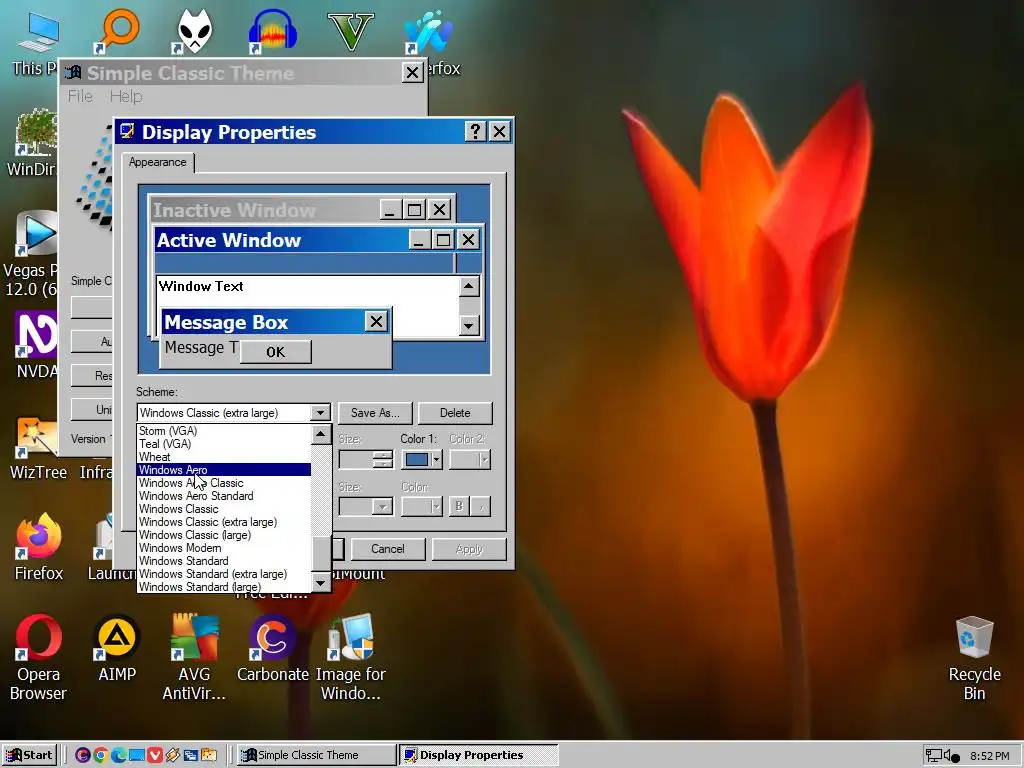Image resolution: width=1024 pixels, height=768 pixels.
Task: Click the window switcher quick launch icon
Action: (191, 756)
